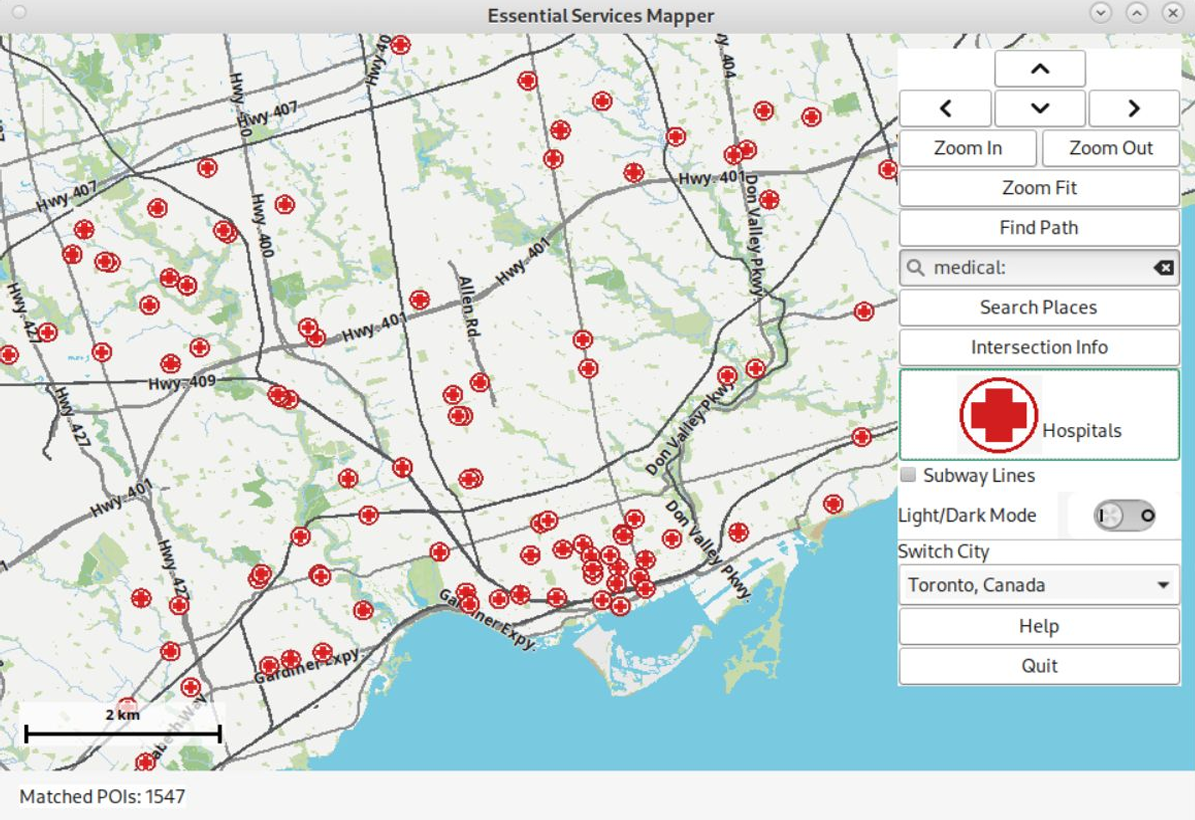
Task: Click the window menu button at the title bar's left
Action: 20,13
